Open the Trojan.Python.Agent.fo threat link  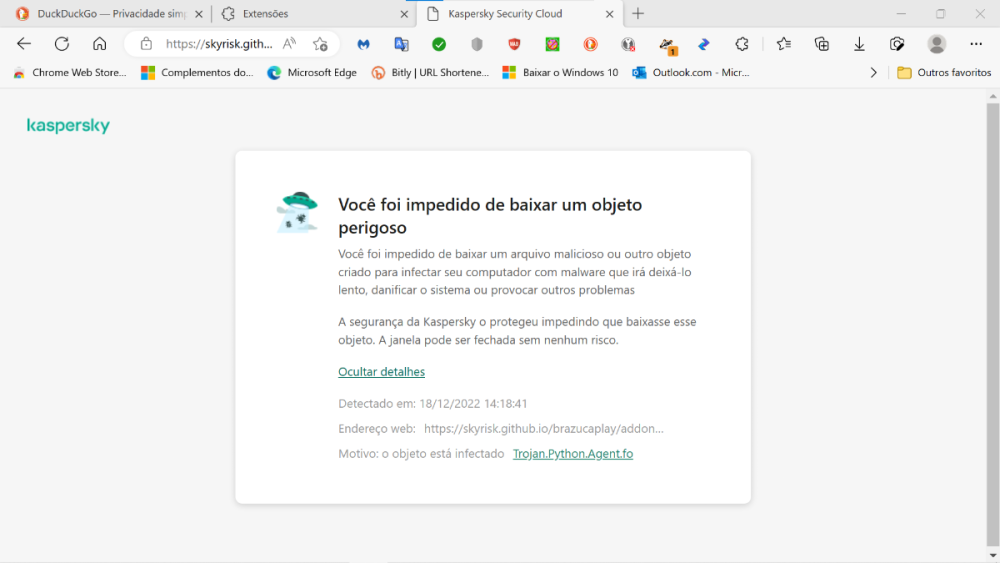pyautogui.click(x=573, y=454)
